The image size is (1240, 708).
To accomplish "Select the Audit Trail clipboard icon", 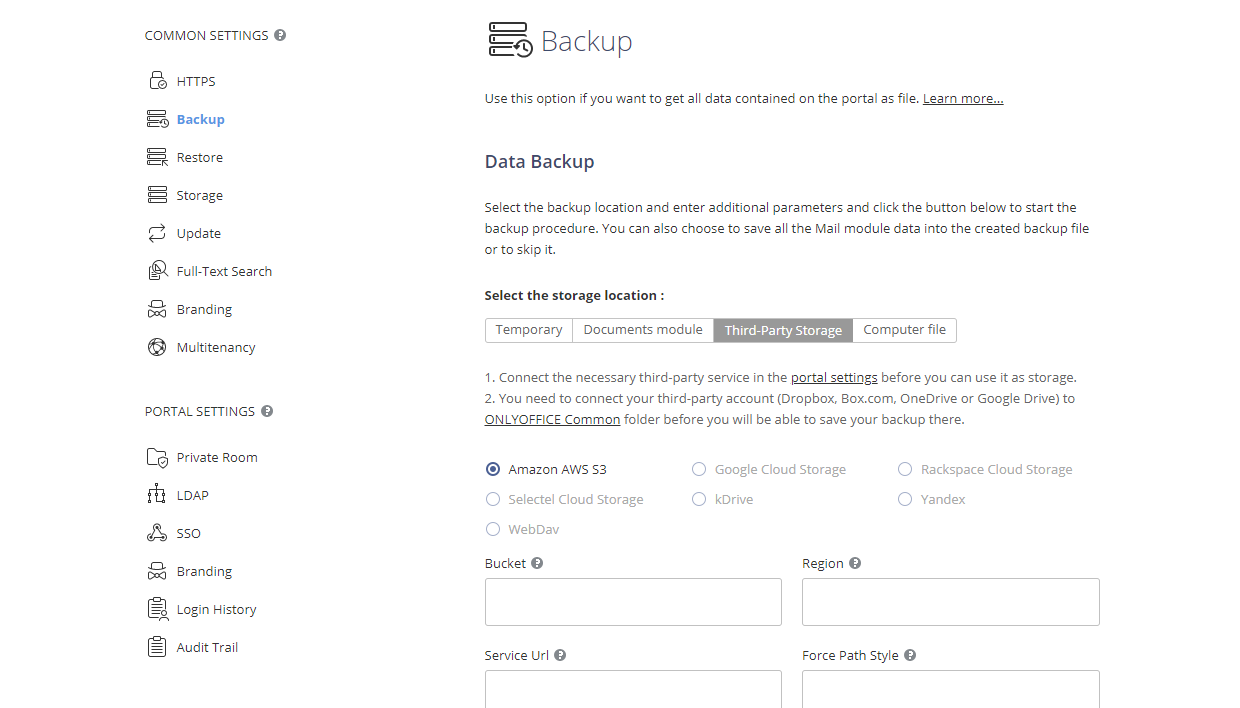I will (157, 646).
